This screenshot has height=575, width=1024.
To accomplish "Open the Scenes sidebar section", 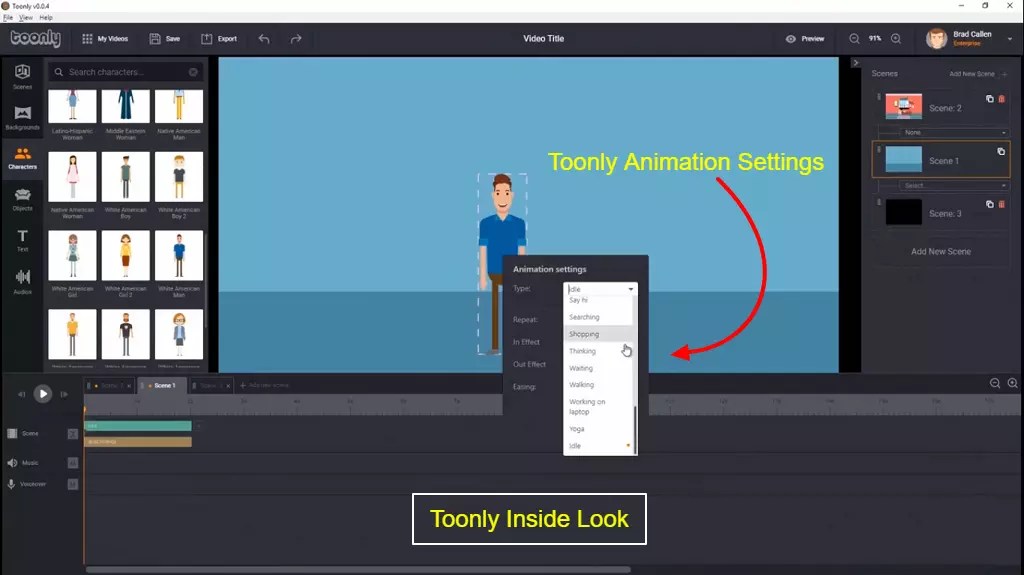I will [x=22, y=76].
